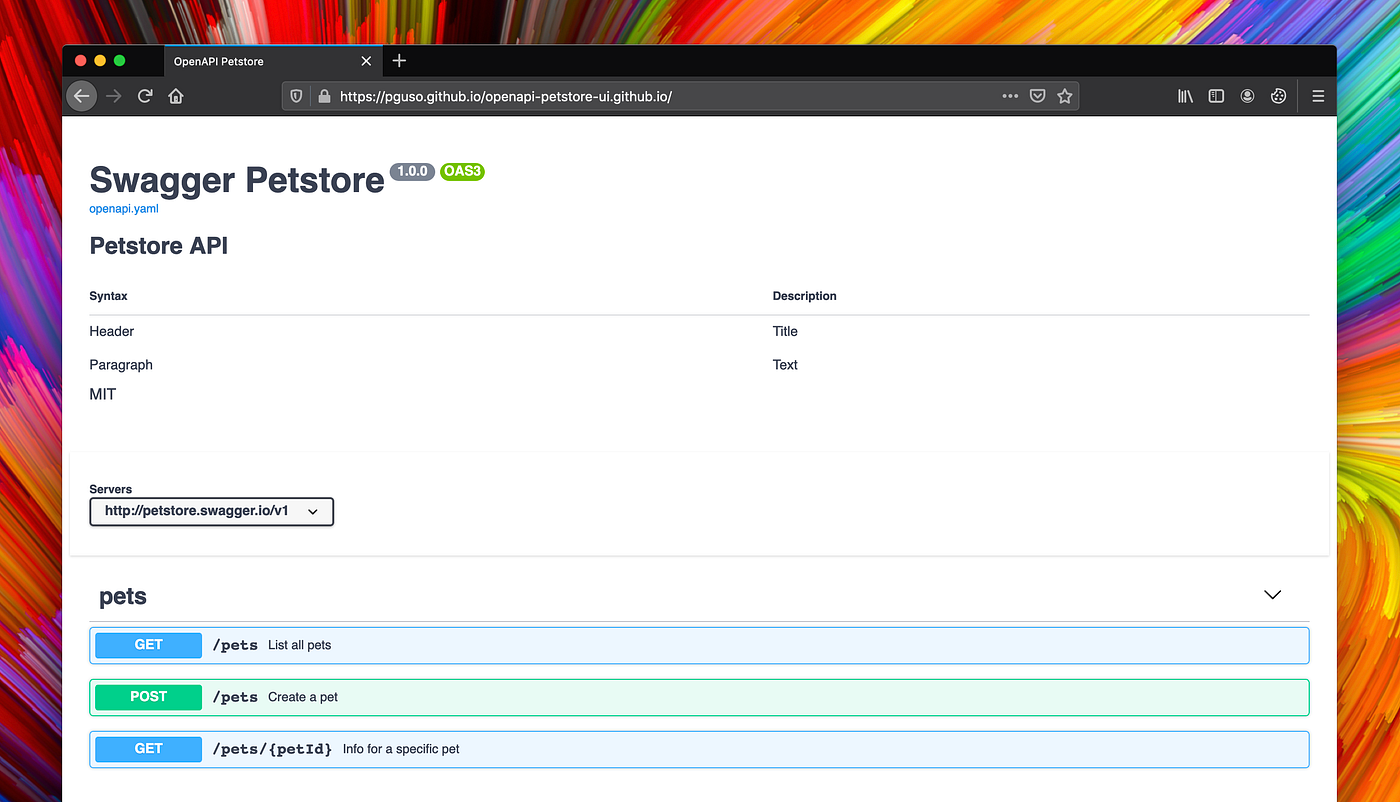Select the OpenAPI Petstore browser tab
Screen dimensions: 1400x802
click(x=271, y=61)
